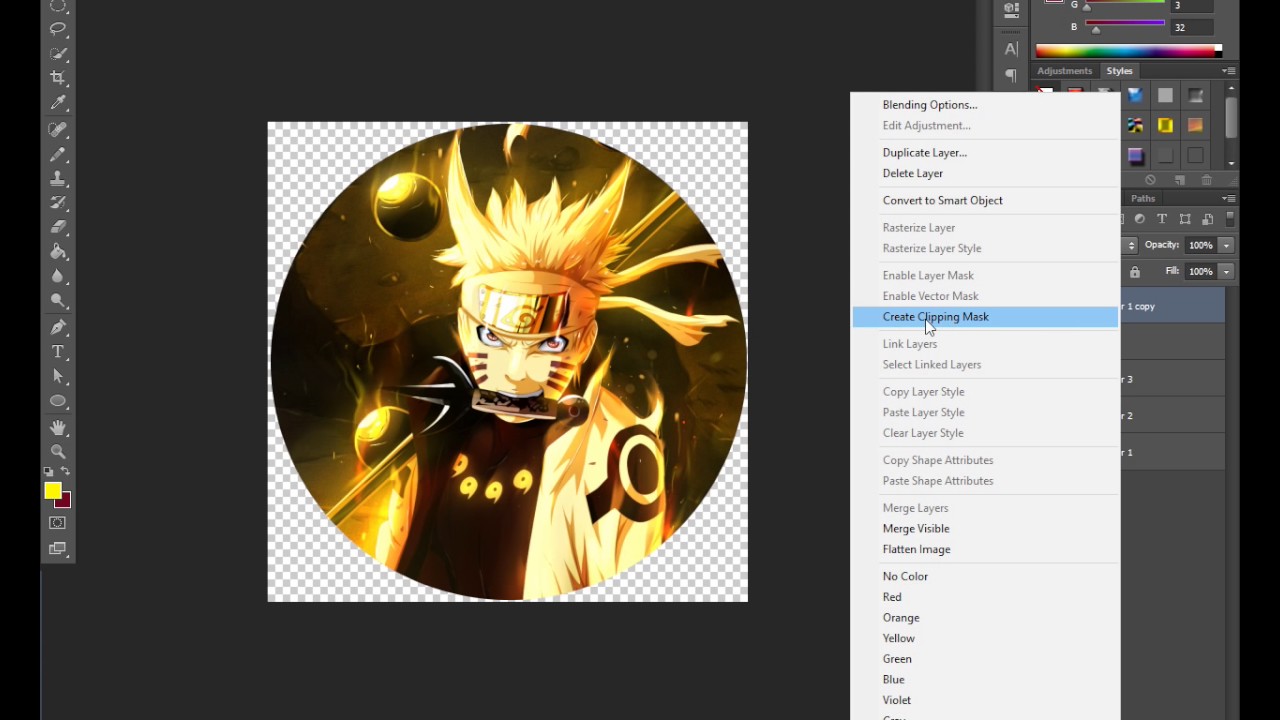Image resolution: width=1280 pixels, height=720 pixels.
Task: Select the Pen tool
Action: (x=58, y=327)
